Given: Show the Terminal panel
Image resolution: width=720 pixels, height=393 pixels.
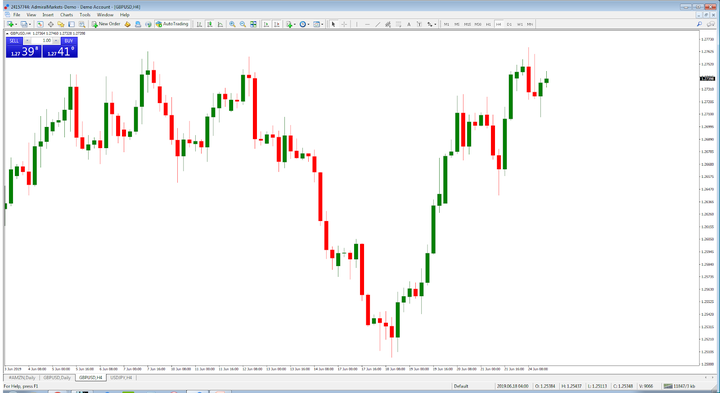Looking at the screenshot, I should pyautogui.click(x=71, y=24).
